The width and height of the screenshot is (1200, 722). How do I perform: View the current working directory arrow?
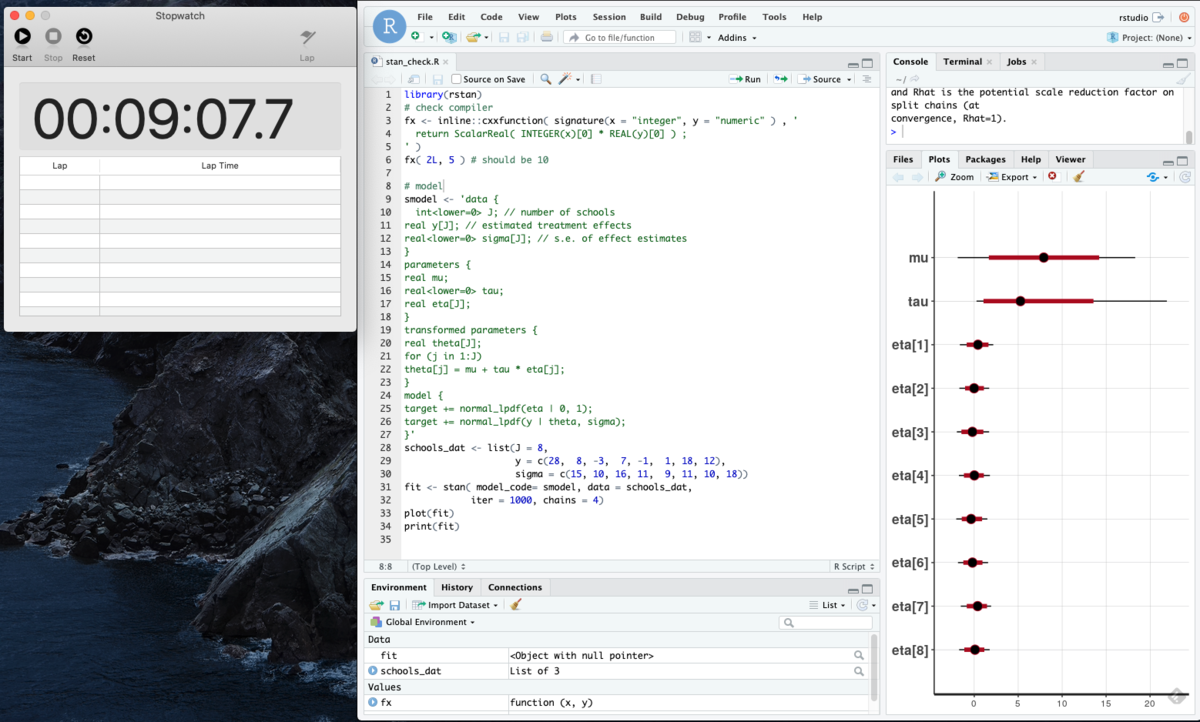coord(917,79)
